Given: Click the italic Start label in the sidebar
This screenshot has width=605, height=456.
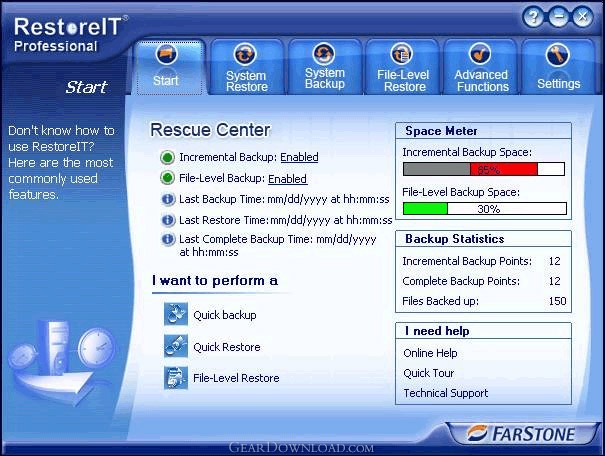Looking at the screenshot, I should point(86,87).
